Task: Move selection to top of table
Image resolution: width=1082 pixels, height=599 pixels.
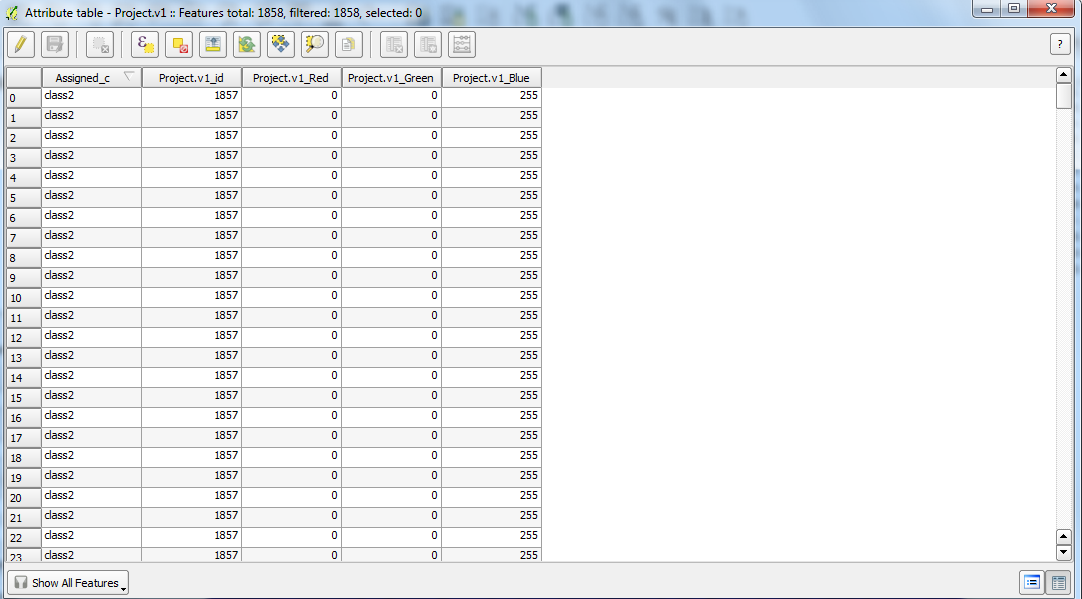Action: [x=213, y=45]
